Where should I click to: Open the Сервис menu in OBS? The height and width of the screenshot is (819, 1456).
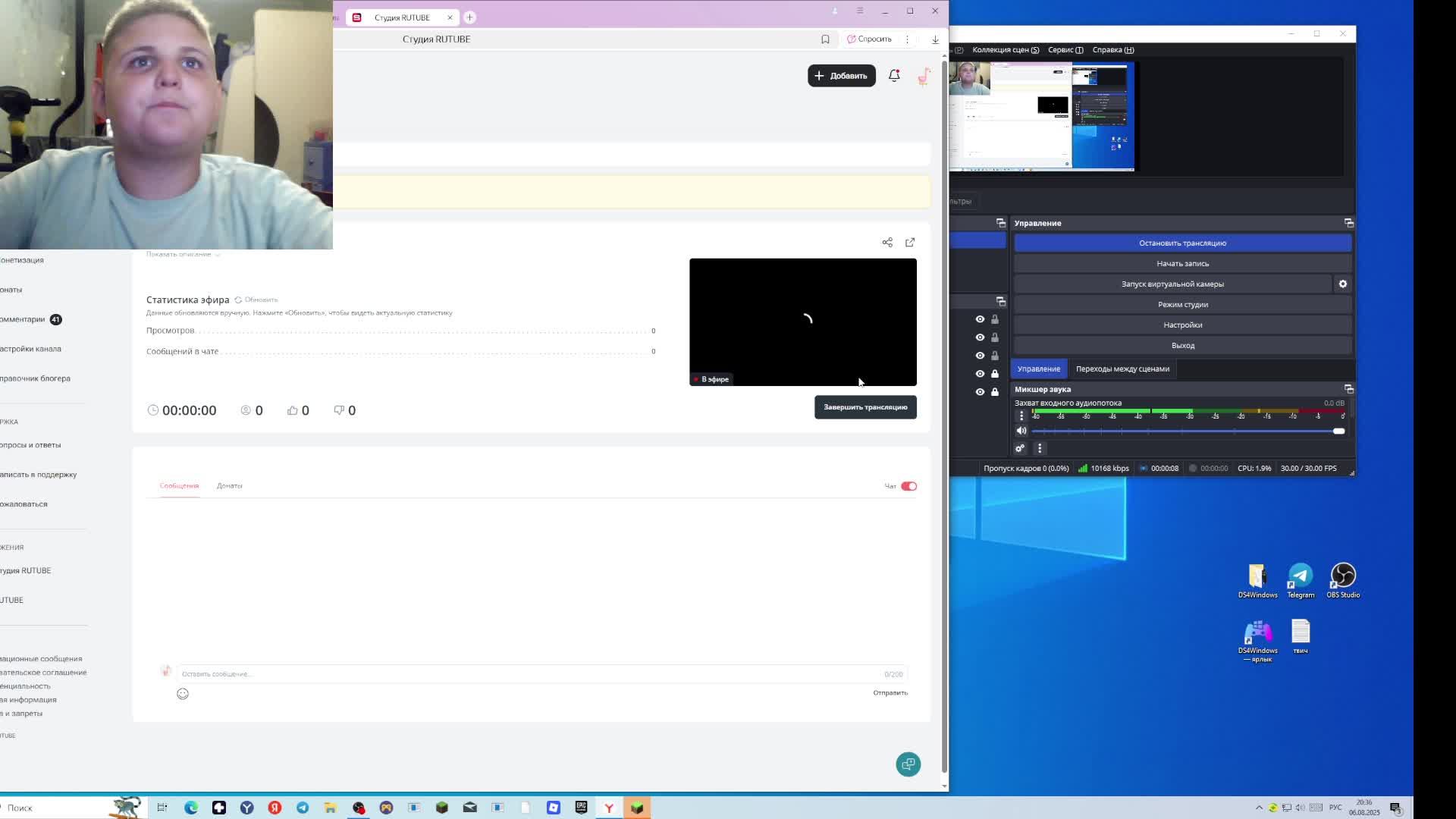1065,50
